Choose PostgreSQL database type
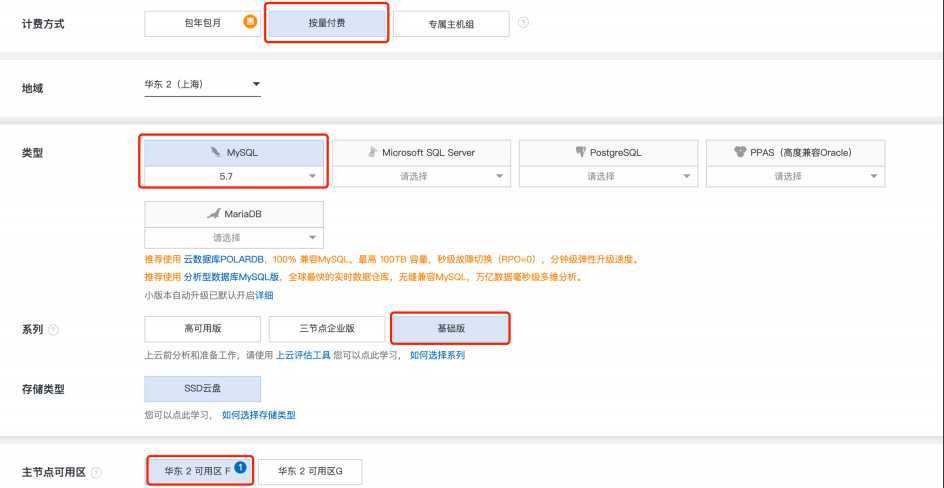 tap(608, 153)
